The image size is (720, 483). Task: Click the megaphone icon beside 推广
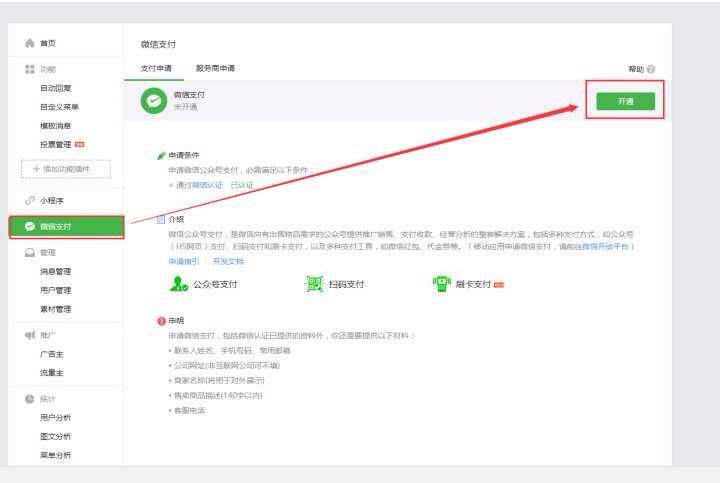coord(30,335)
